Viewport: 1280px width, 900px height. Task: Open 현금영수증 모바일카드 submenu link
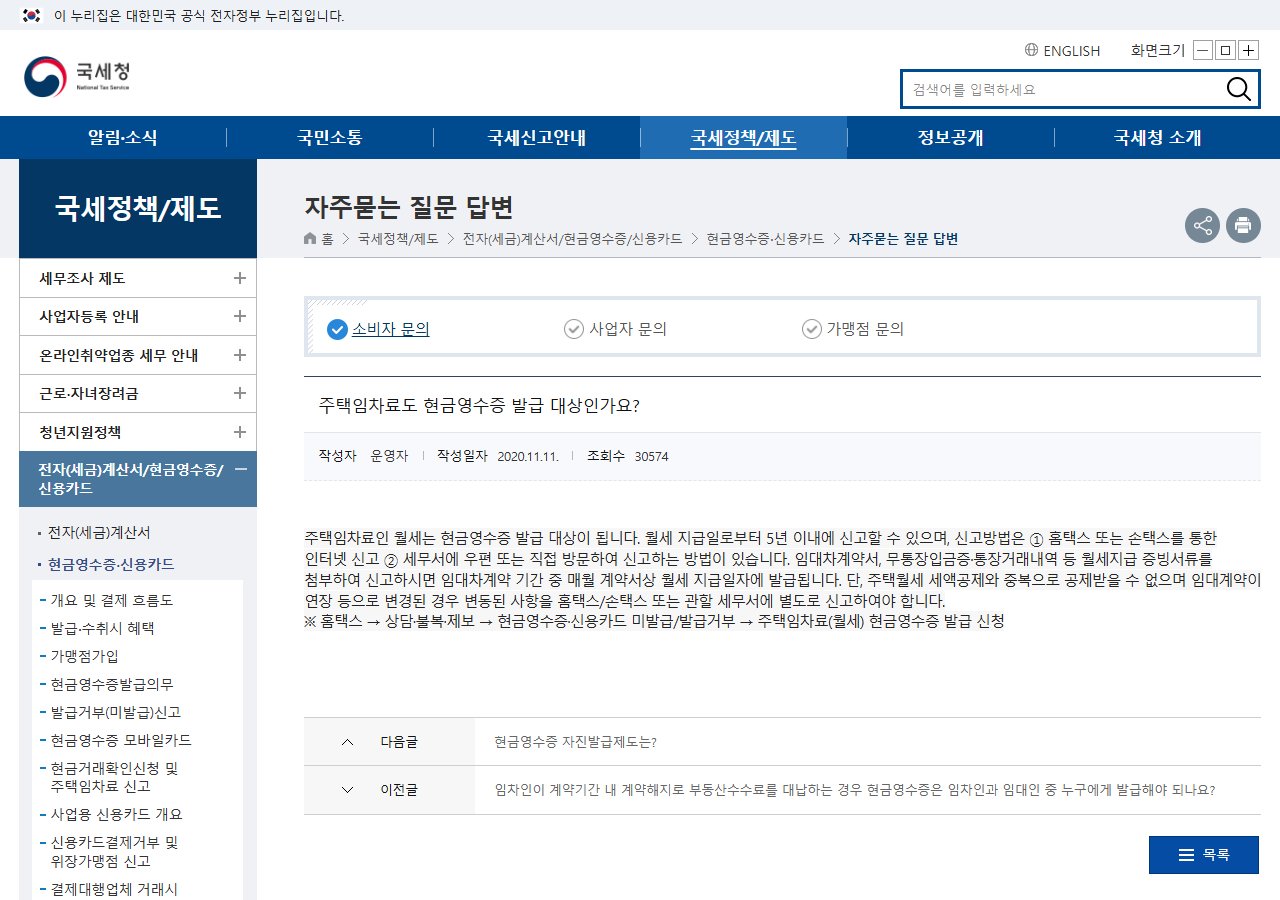coord(121,741)
